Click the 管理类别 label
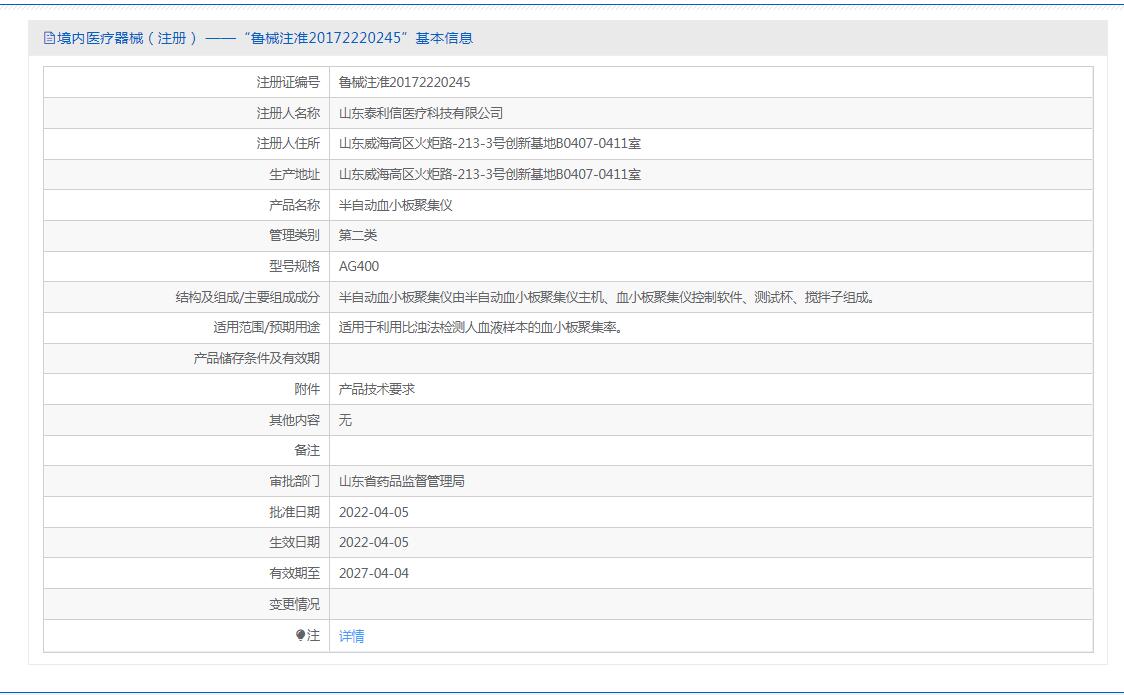 295,236
